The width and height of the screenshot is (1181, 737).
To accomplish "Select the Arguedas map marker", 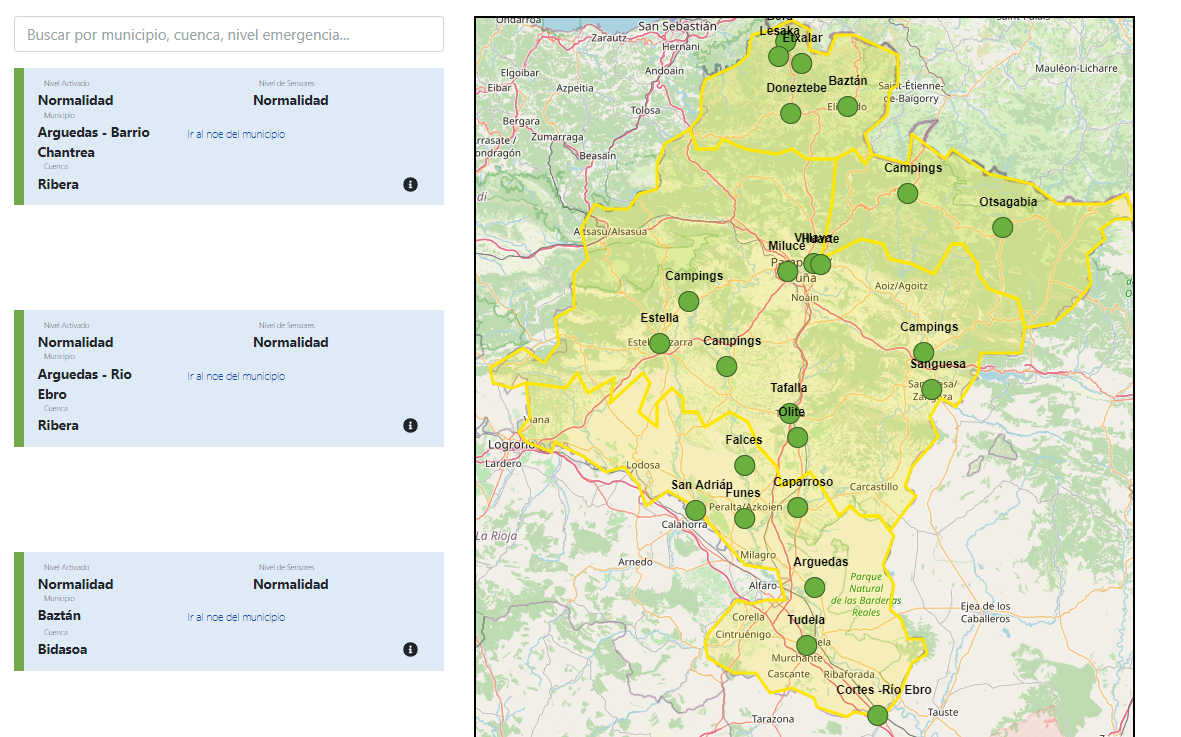I will tap(814, 587).
